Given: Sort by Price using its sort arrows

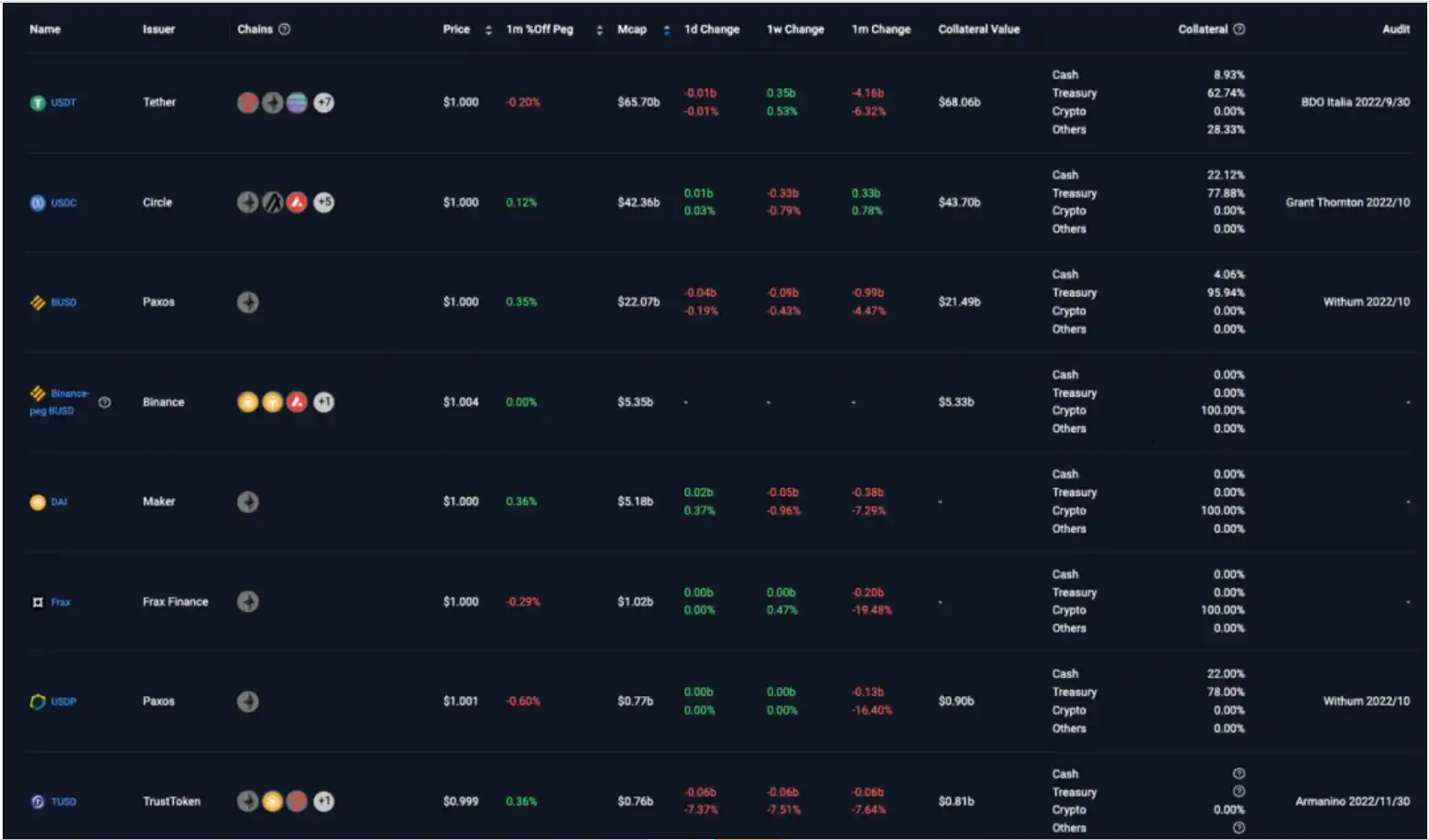Looking at the screenshot, I should click(488, 30).
